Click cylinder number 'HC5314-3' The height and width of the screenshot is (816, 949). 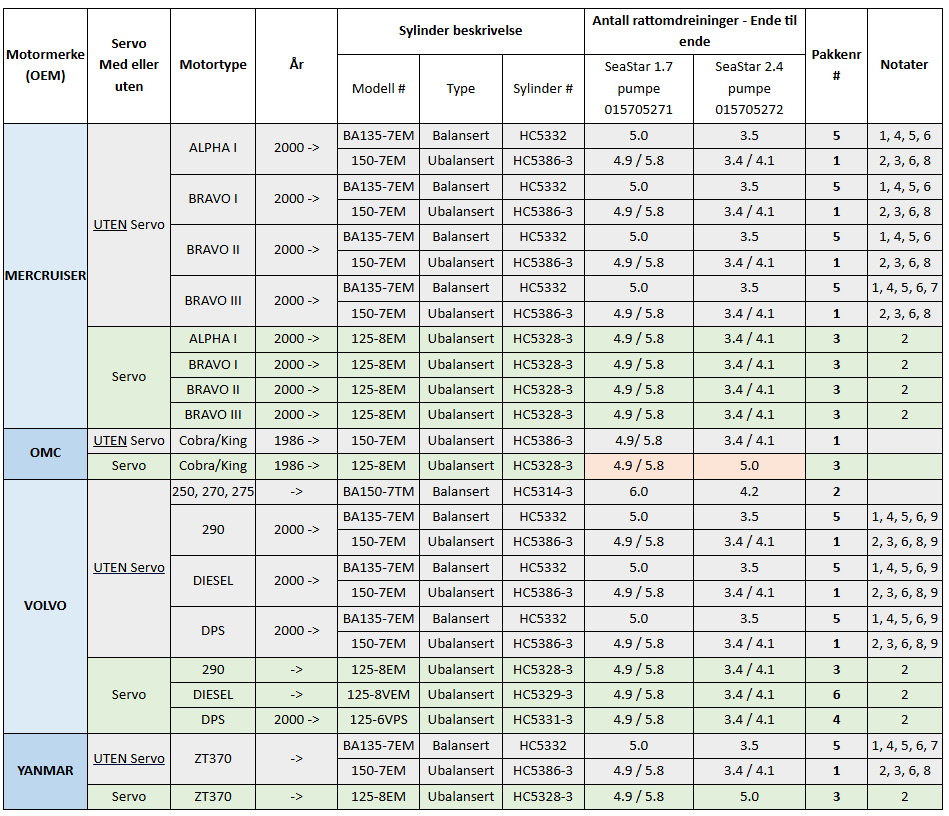(x=543, y=492)
